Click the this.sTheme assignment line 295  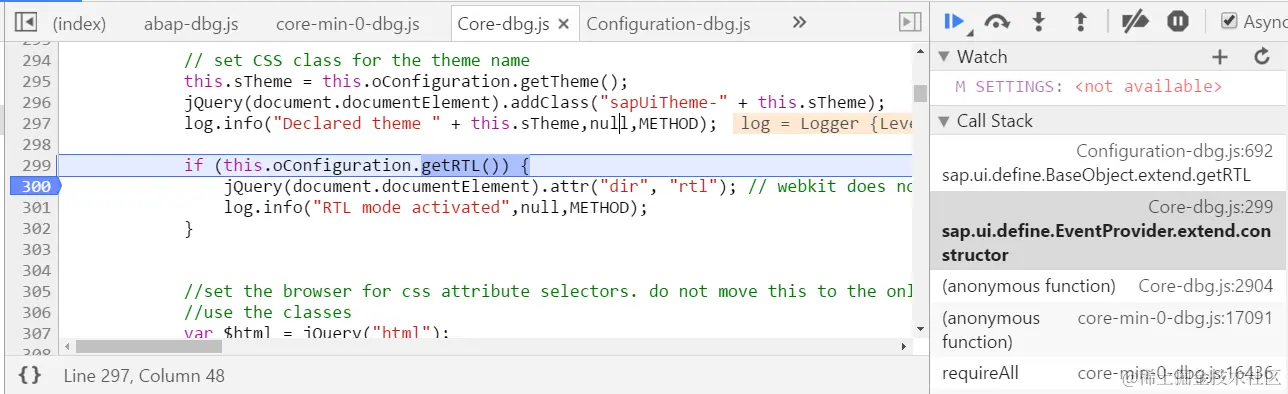coord(405,81)
